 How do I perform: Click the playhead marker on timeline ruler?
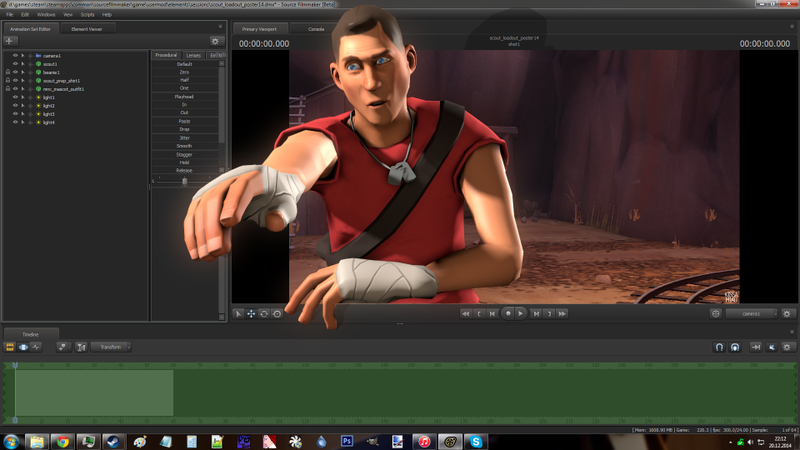(x=15, y=365)
